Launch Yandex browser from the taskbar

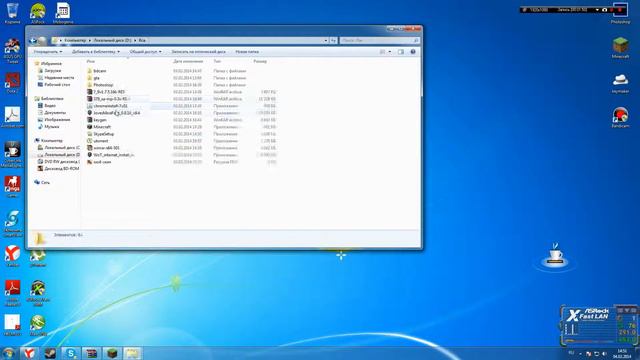point(29,353)
